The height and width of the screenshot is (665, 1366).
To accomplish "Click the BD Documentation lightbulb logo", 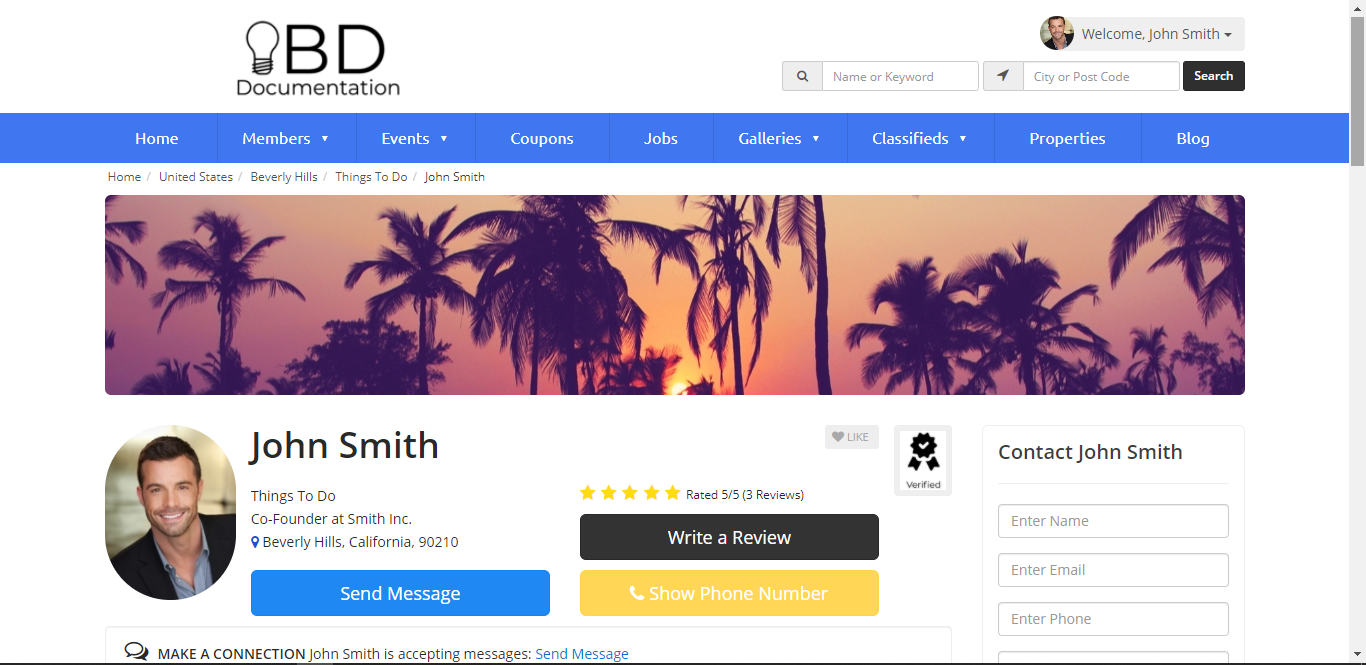I will (318, 59).
